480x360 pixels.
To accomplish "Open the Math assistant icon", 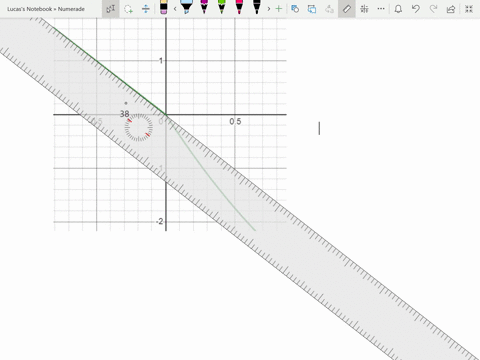I will 364,9.
